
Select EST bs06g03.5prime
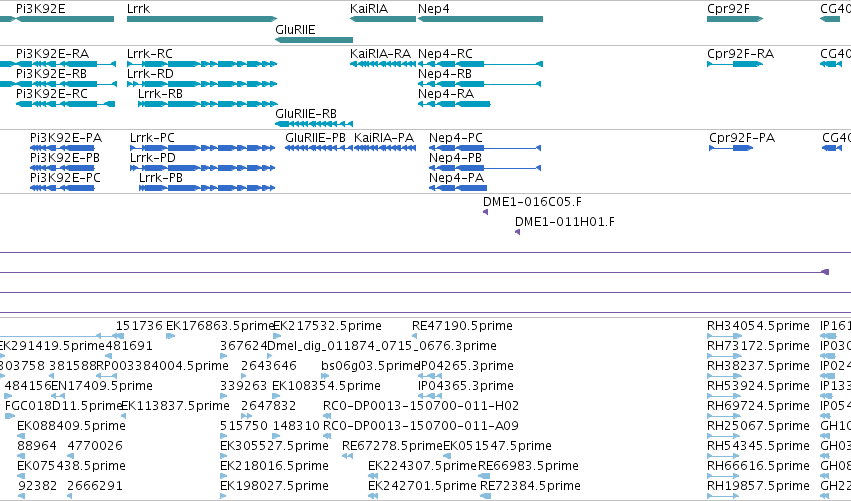[x=326, y=376]
